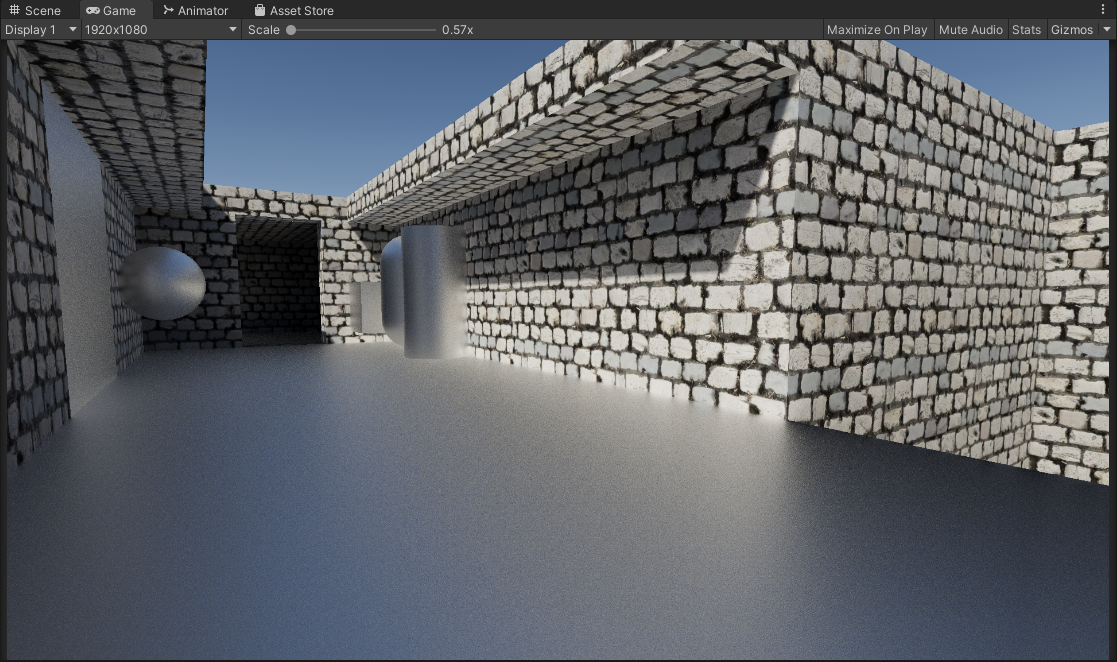The height and width of the screenshot is (662, 1117).
Task: Expand the Gizmos dropdown arrow
Action: coord(1106,30)
